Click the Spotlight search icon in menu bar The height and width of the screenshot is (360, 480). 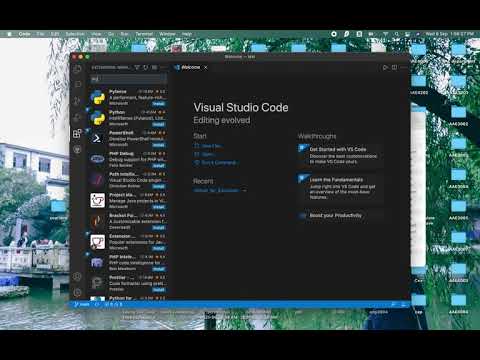pyautogui.click(x=396, y=34)
